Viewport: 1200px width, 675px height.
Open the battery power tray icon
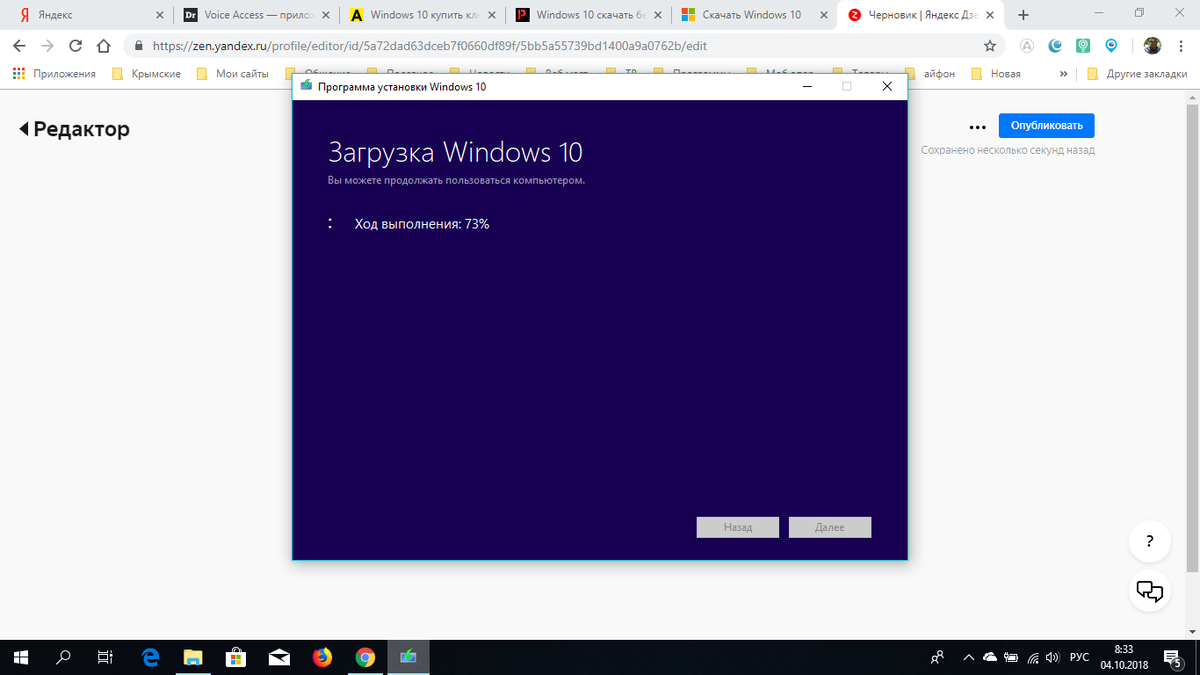coord(1011,658)
